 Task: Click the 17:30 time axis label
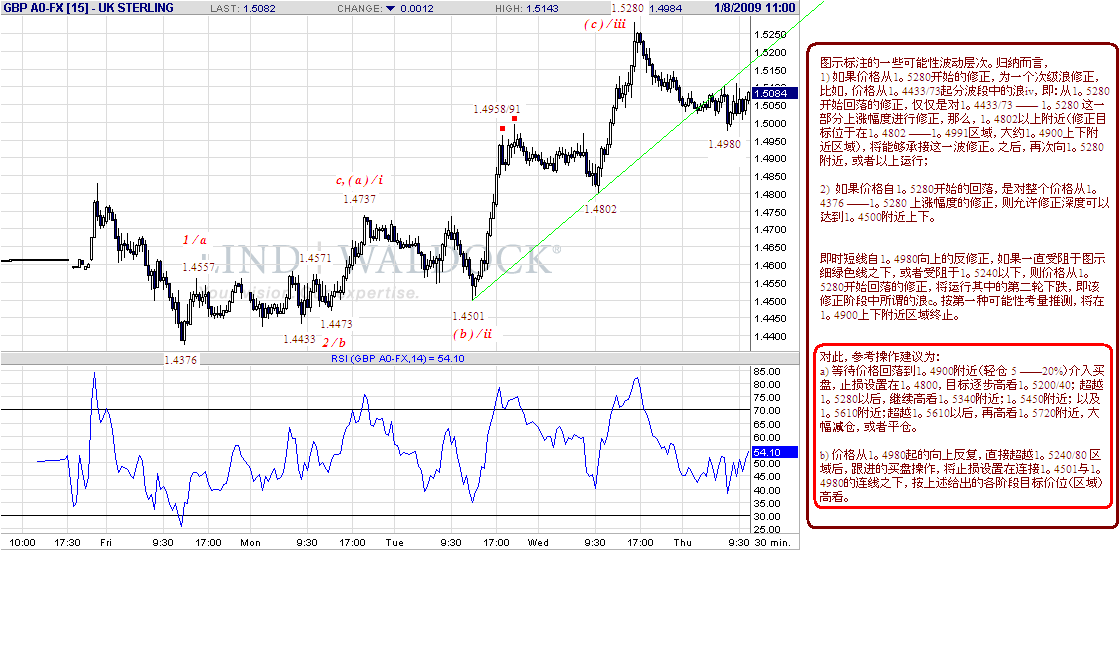point(67,543)
